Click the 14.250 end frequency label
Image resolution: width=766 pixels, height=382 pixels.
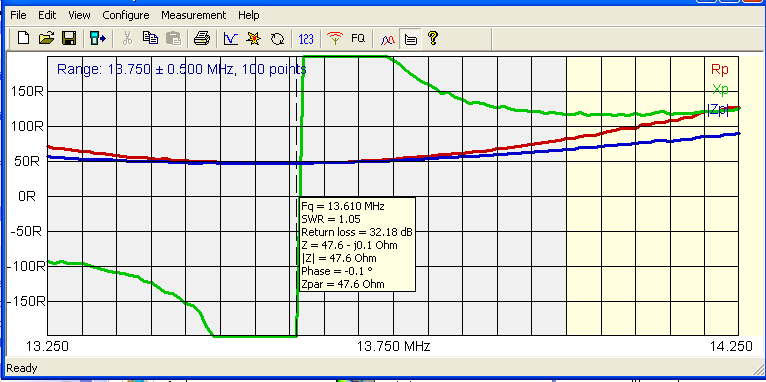731,347
